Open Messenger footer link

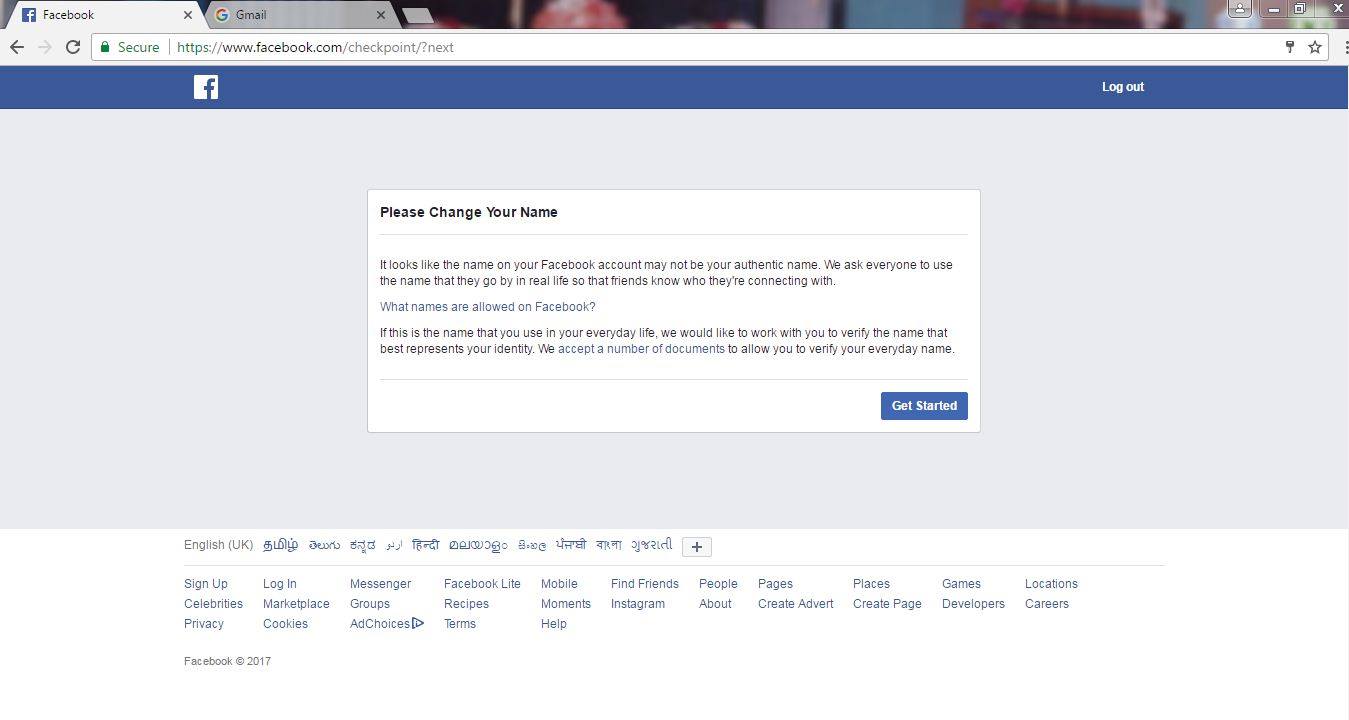pyautogui.click(x=380, y=584)
